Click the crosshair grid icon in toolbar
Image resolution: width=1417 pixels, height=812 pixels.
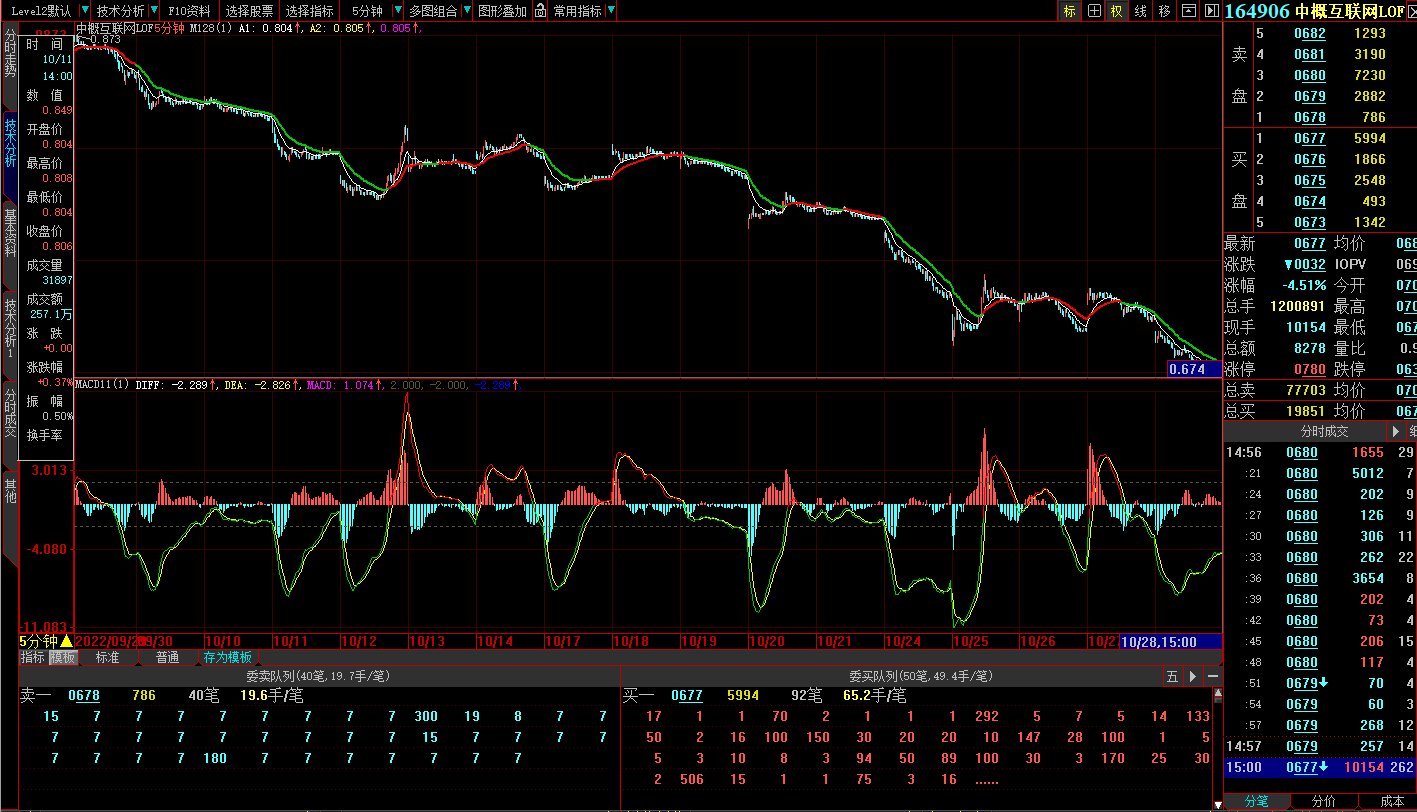pos(1094,11)
